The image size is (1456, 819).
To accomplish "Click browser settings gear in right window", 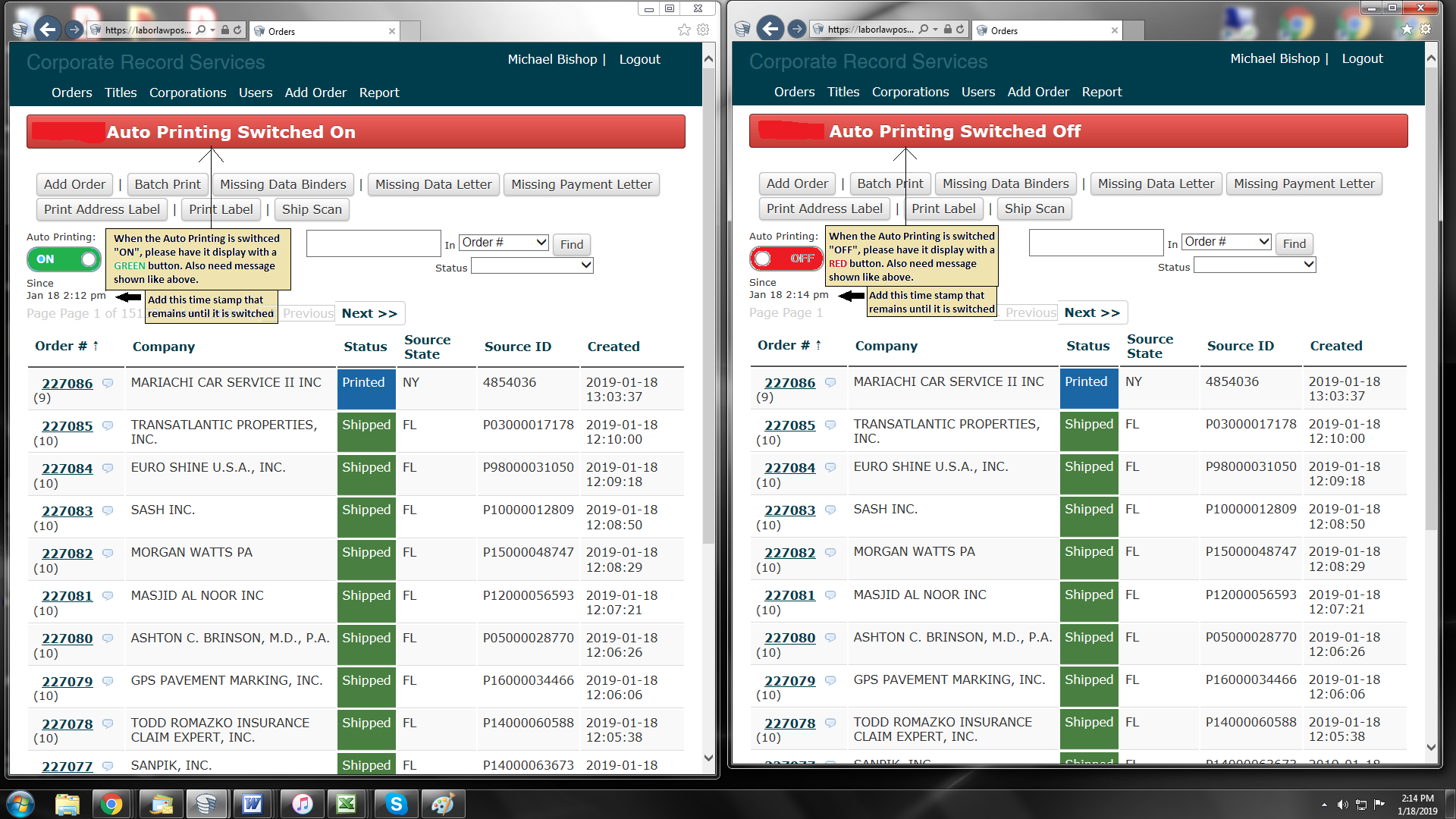I will (1426, 29).
